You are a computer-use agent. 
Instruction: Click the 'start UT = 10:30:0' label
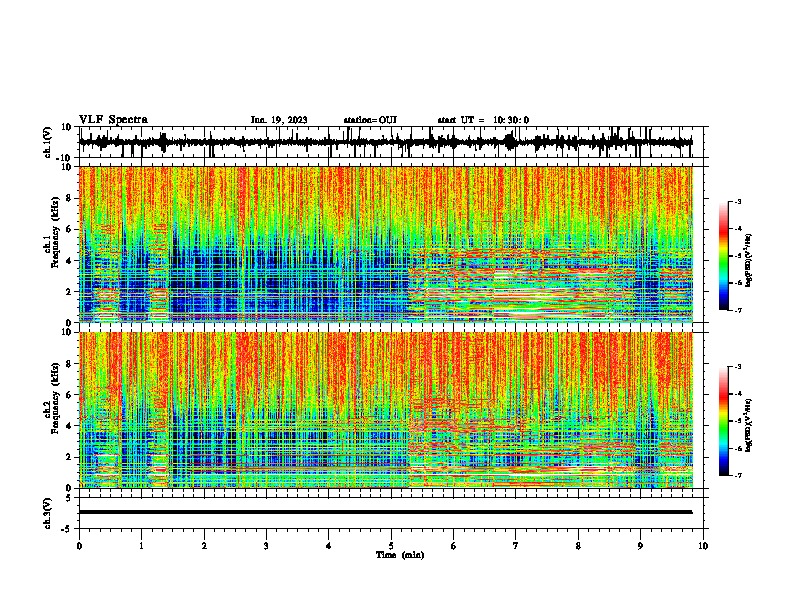[x=483, y=120]
